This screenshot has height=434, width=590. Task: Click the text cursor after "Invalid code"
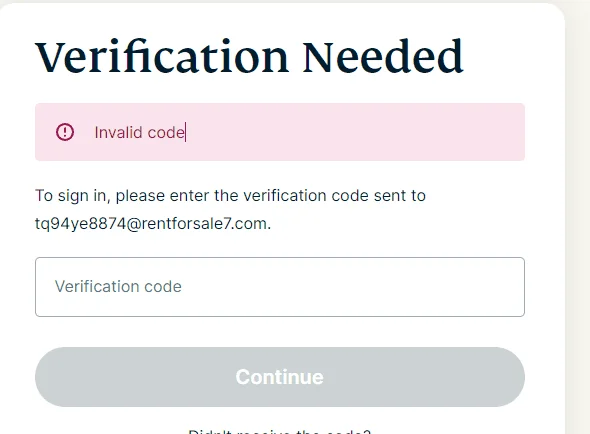tap(186, 132)
